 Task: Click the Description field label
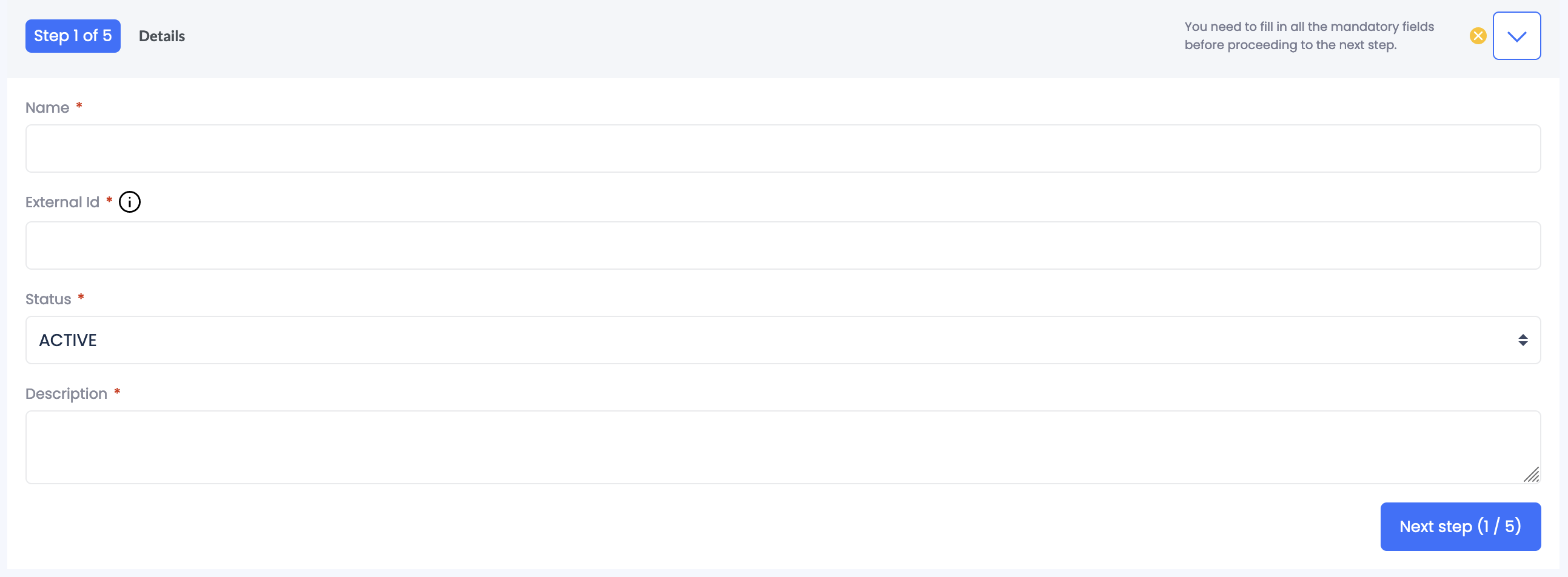[x=66, y=394]
